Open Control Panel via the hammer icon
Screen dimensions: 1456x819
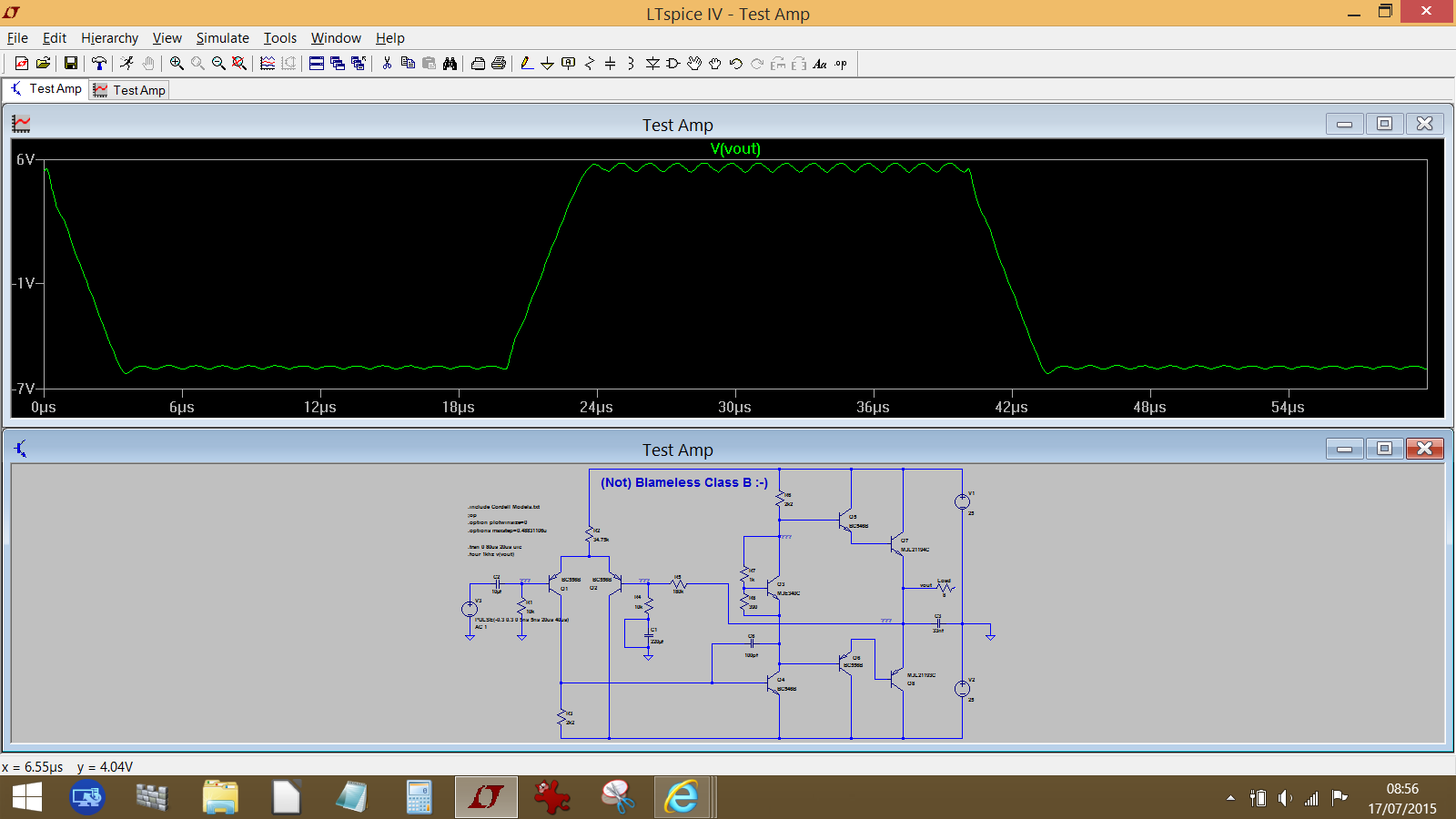point(98,63)
